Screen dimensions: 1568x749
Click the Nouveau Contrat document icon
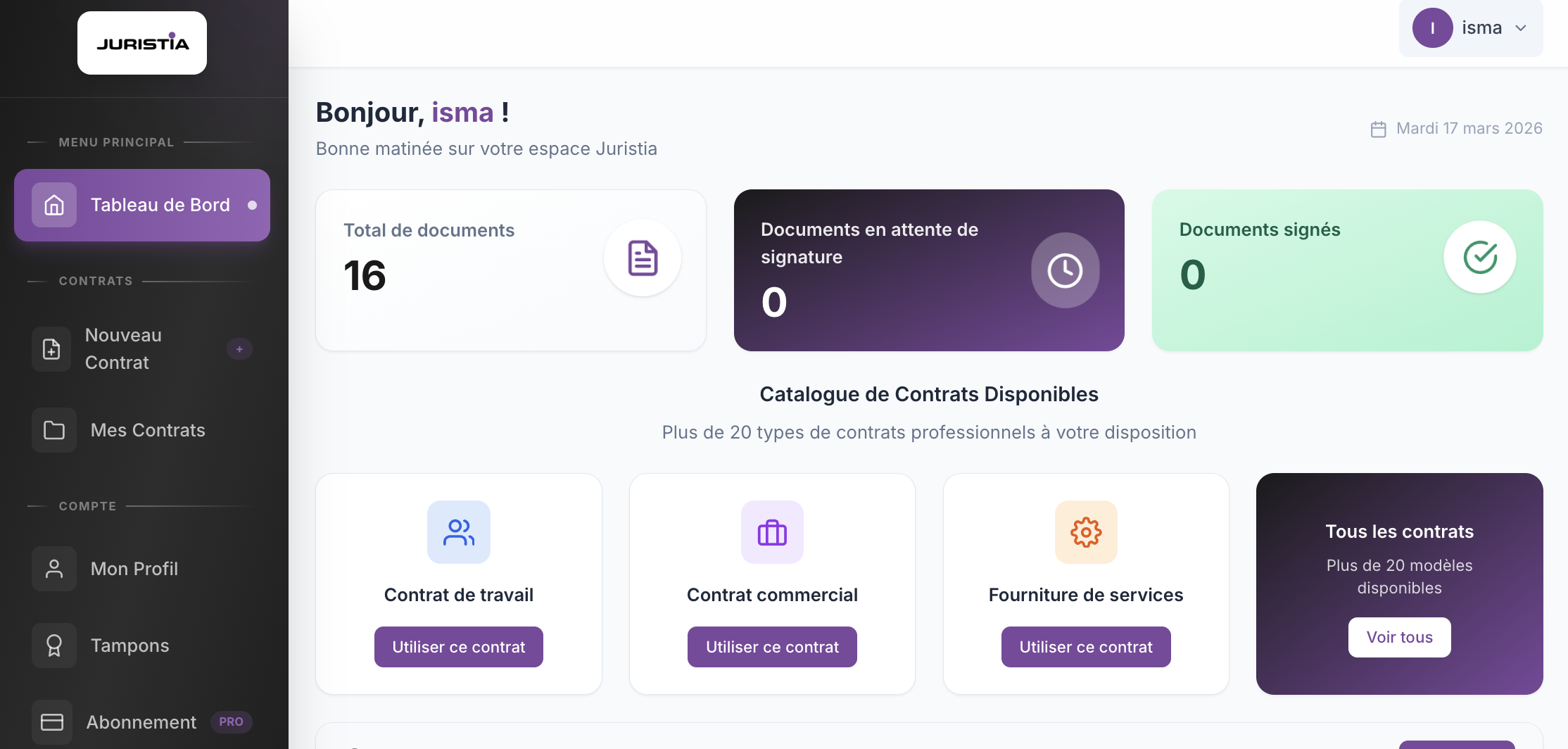(51, 348)
